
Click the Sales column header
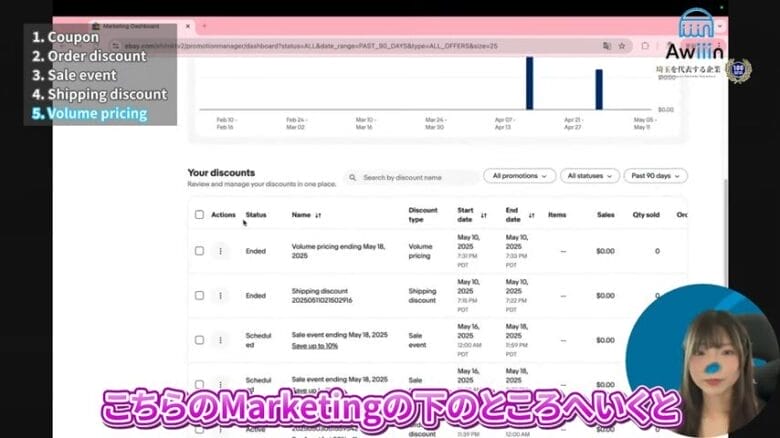[605, 215]
